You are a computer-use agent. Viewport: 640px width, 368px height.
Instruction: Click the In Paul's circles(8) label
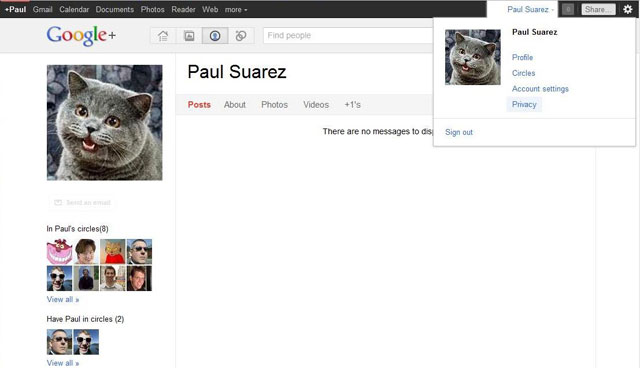78,229
